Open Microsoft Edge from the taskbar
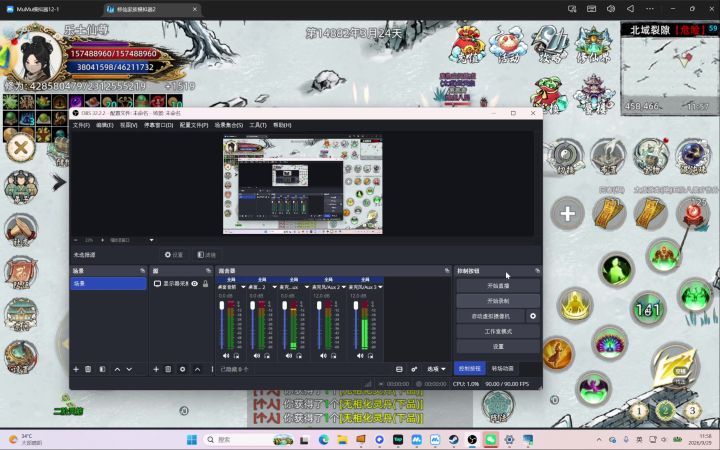Viewport: 720px width, 450px height. pos(324,440)
